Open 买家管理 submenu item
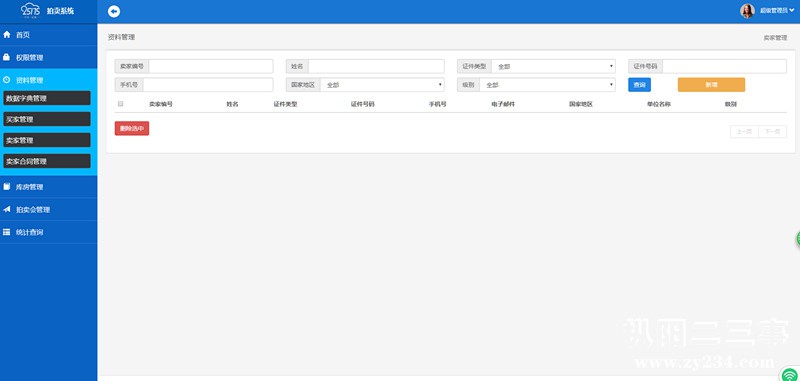The height and width of the screenshot is (381, 800). pyautogui.click(x=47, y=119)
